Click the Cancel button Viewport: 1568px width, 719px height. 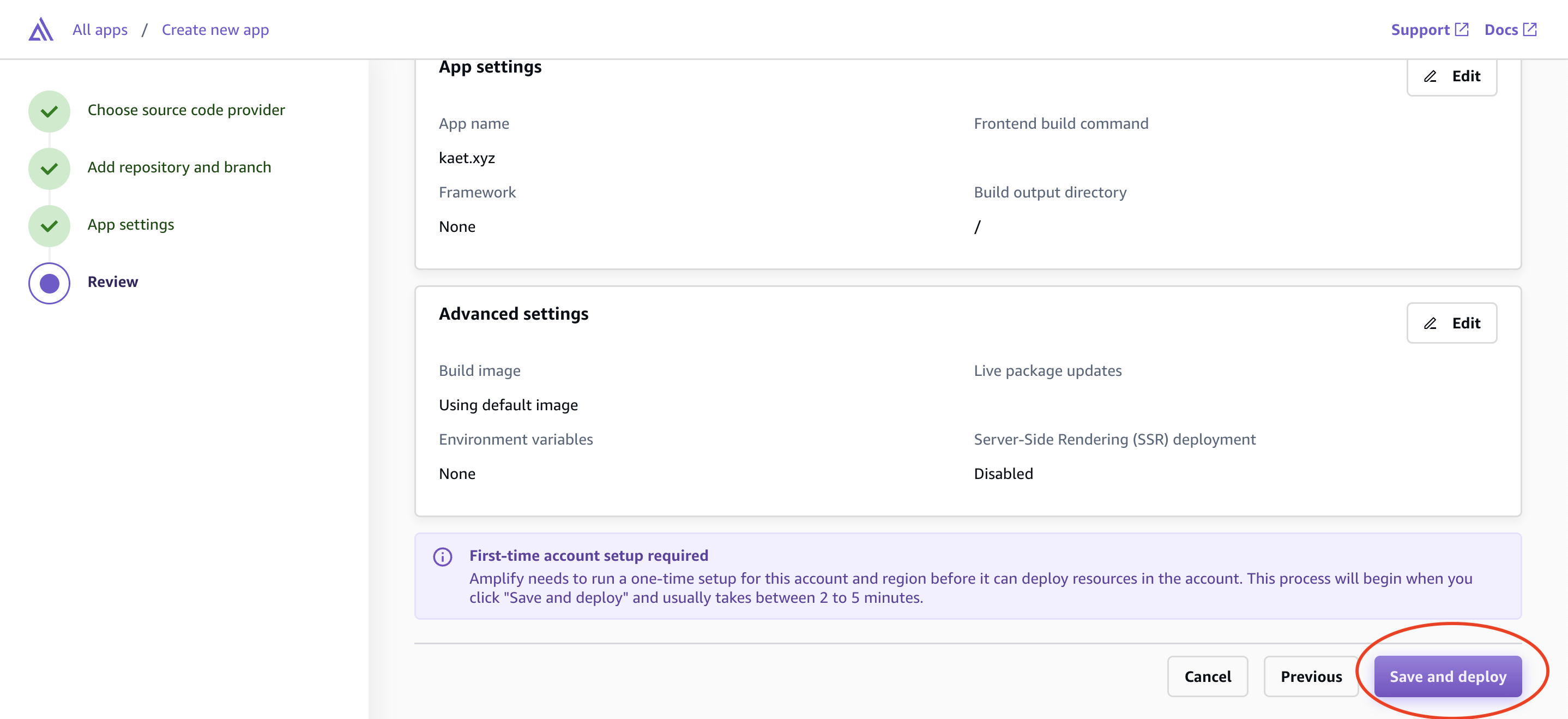[x=1208, y=676]
